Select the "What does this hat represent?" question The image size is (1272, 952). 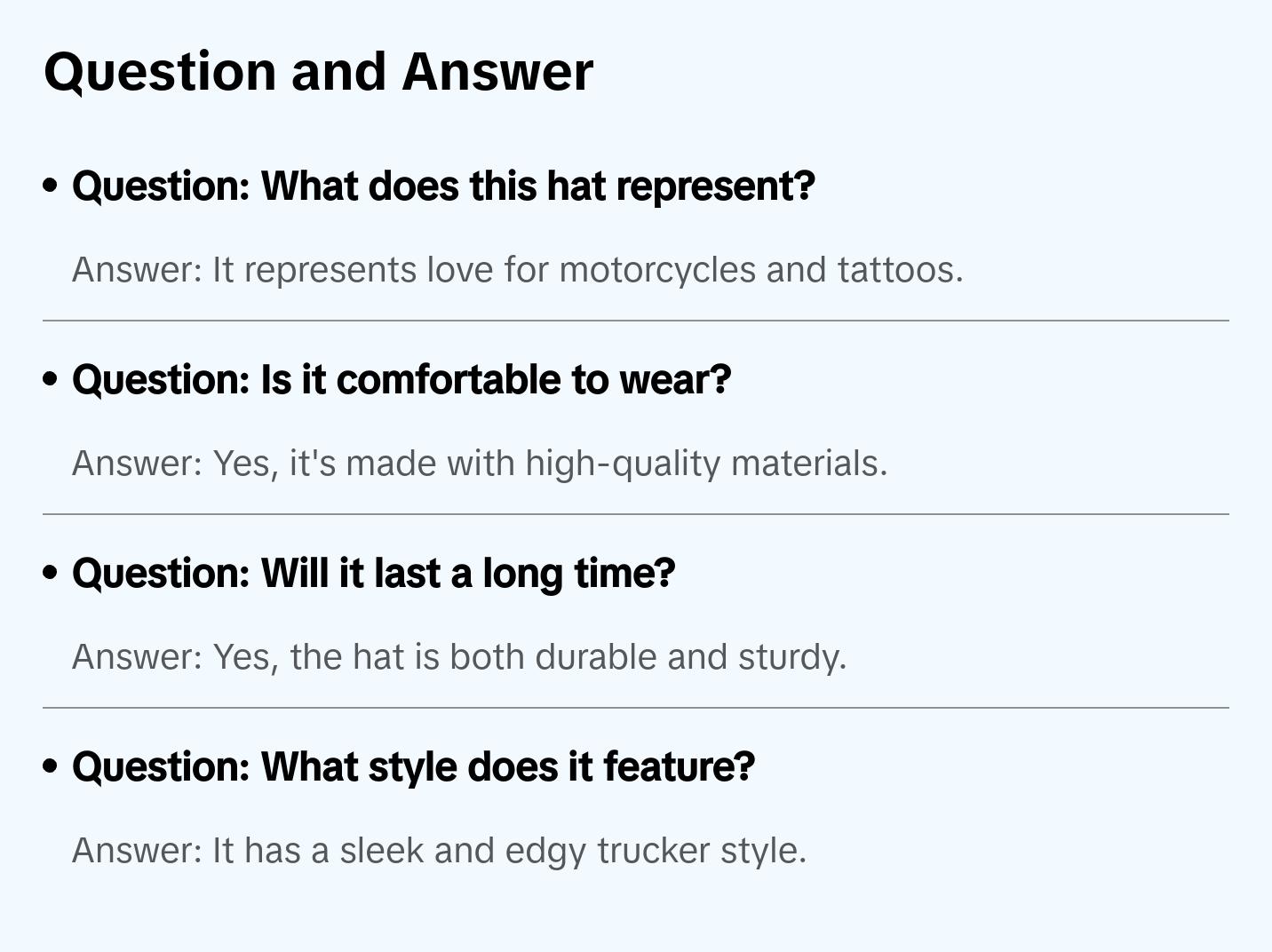(443, 186)
